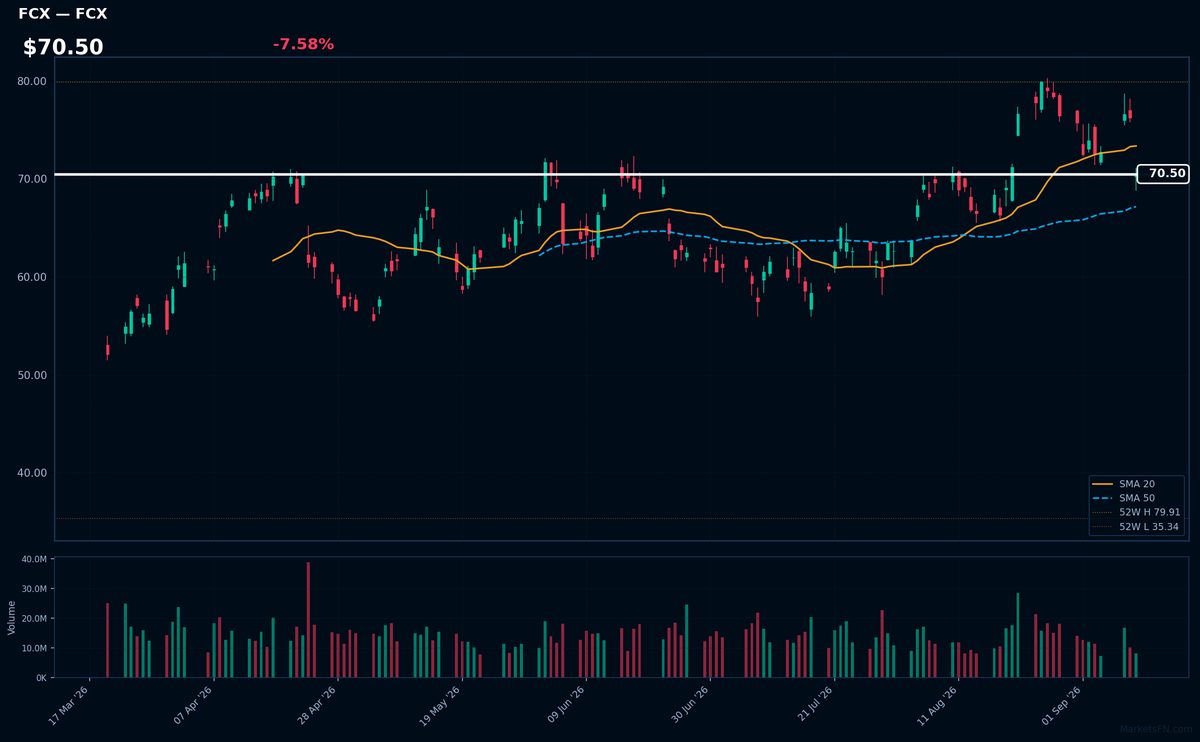Click the 30.0M volume axis label

(34, 589)
